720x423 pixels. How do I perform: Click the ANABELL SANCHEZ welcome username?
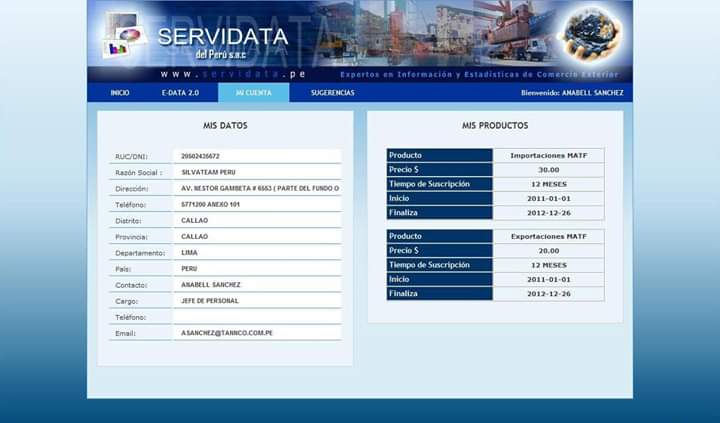(594, 93)
